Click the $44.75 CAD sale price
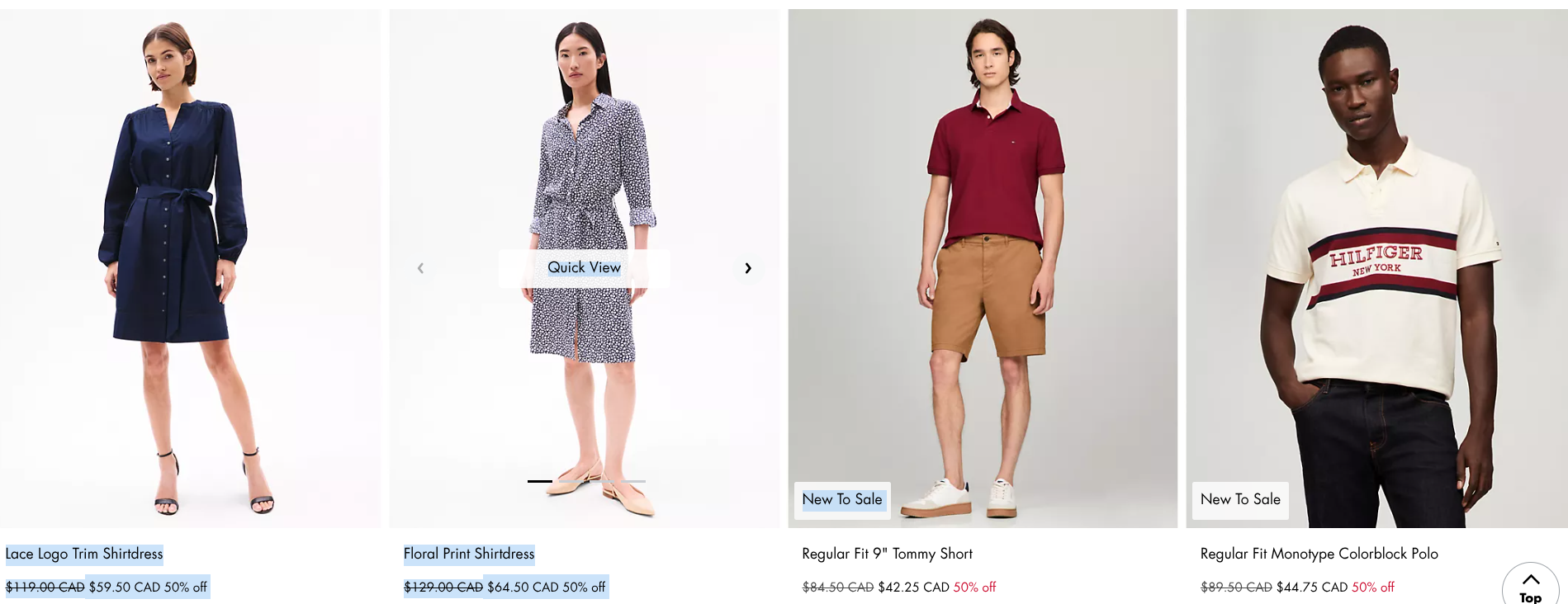The image size is (1568, 604). pos(1312,587)
